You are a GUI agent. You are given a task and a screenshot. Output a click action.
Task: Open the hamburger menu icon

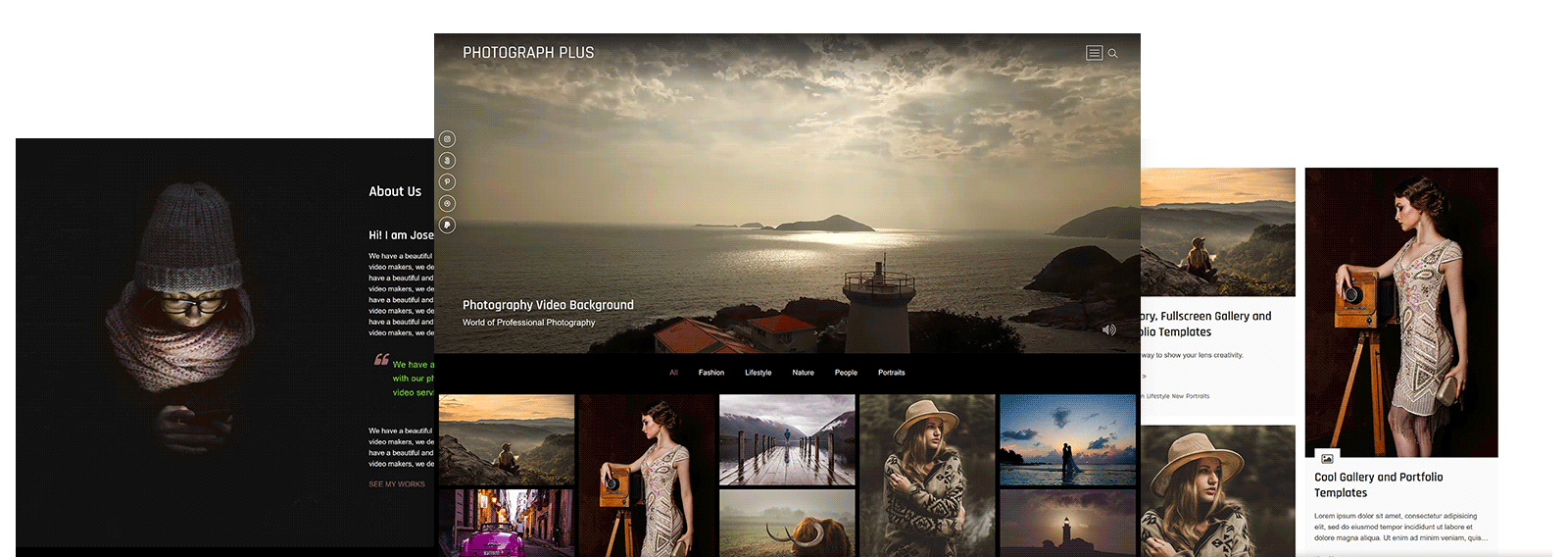point(1094,53)
